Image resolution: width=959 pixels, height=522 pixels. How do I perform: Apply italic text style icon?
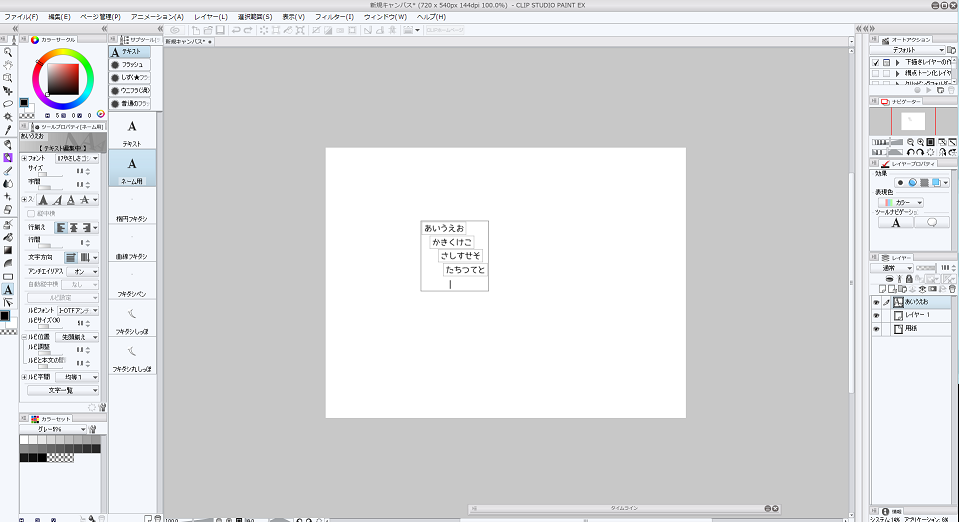(57, 200)
